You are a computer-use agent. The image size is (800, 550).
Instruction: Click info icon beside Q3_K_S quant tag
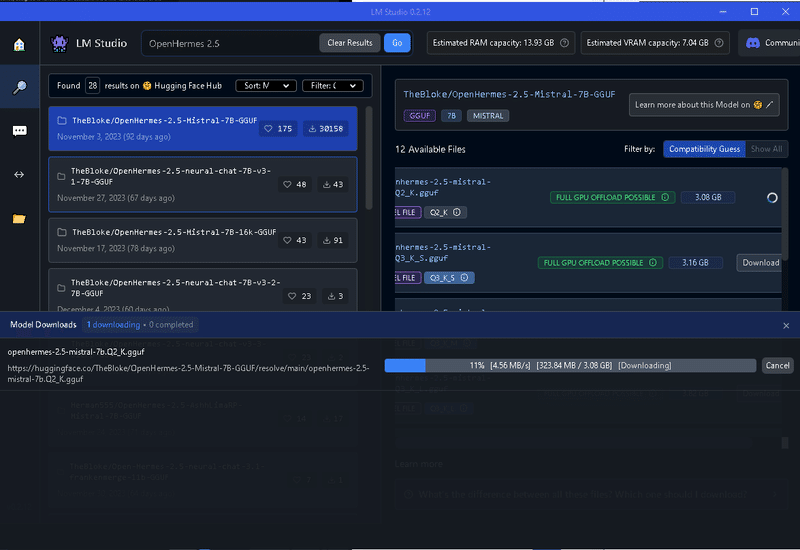(x=464, y=278)
